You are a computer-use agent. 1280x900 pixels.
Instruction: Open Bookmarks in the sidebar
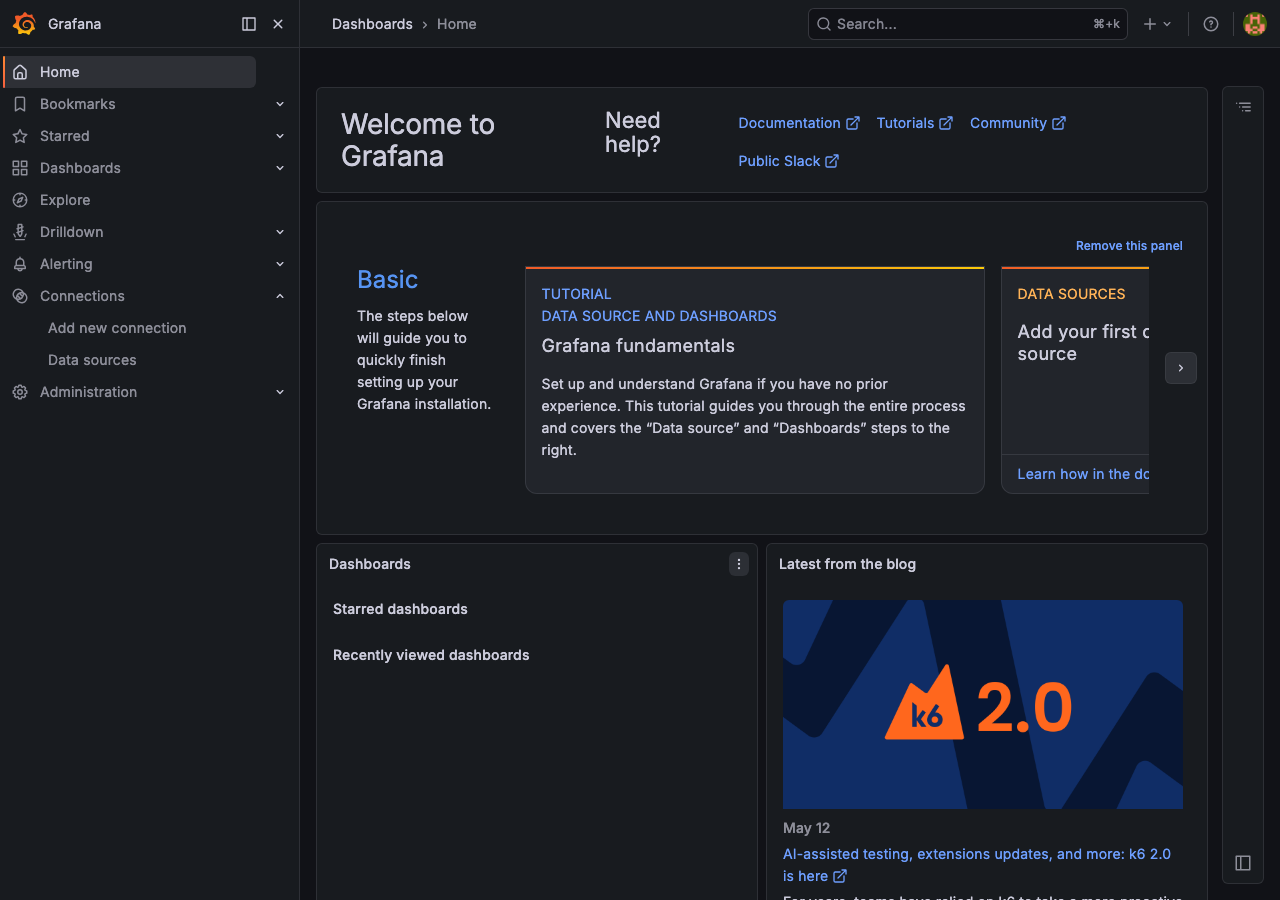[77, 104]
